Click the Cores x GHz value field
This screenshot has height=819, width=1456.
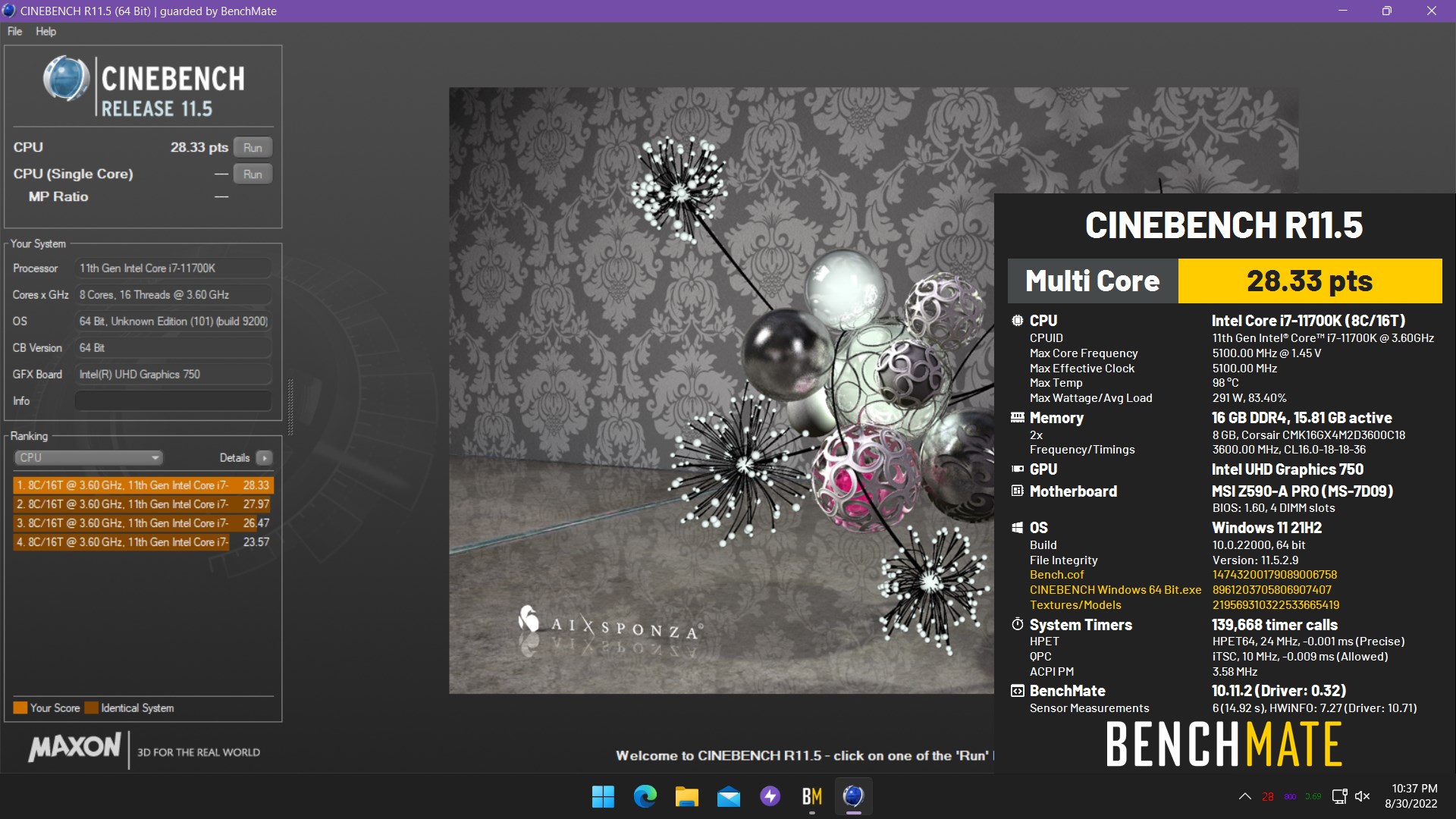coord(173,294)
